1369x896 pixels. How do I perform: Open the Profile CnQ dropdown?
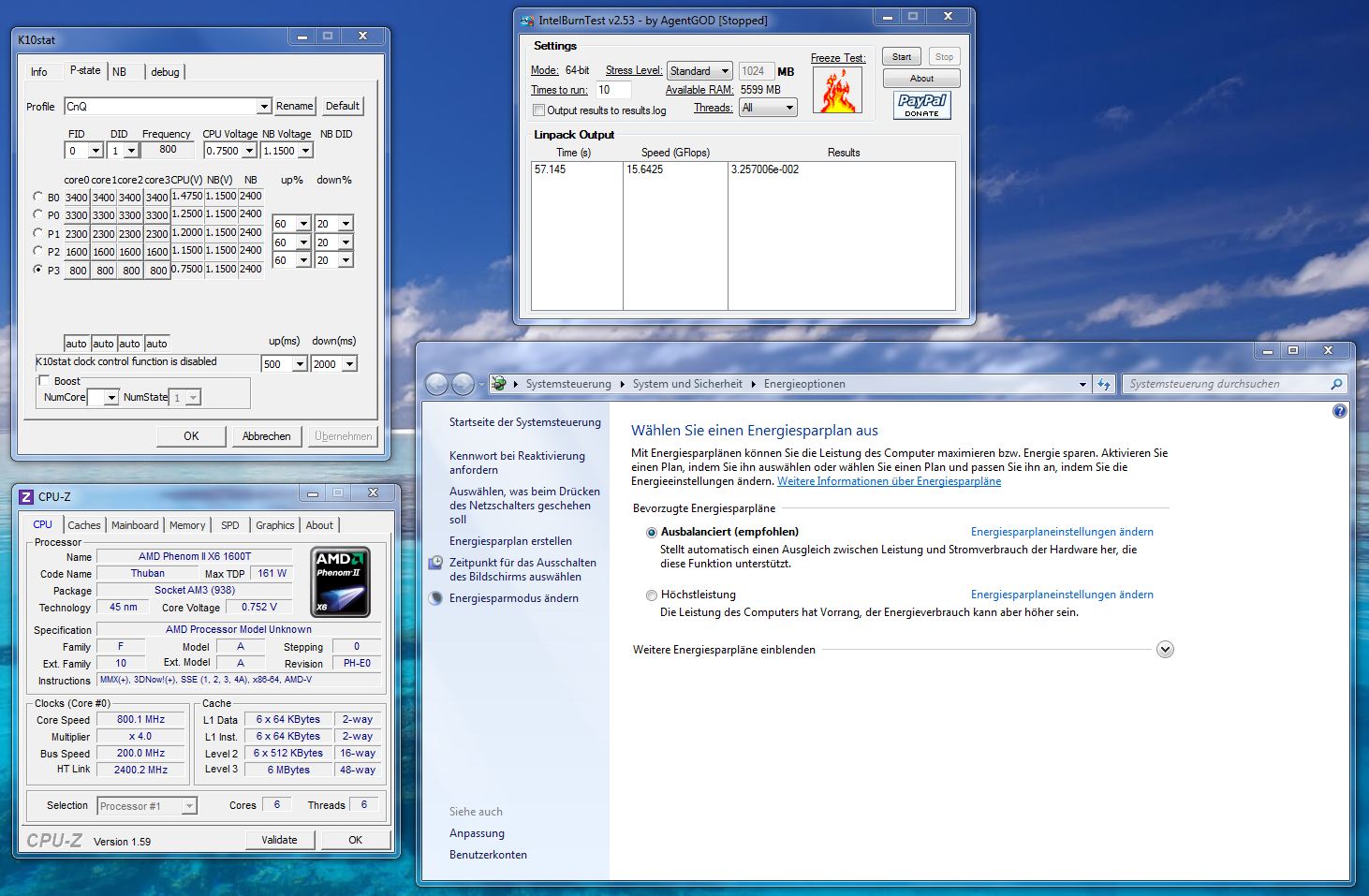[264, 107]
